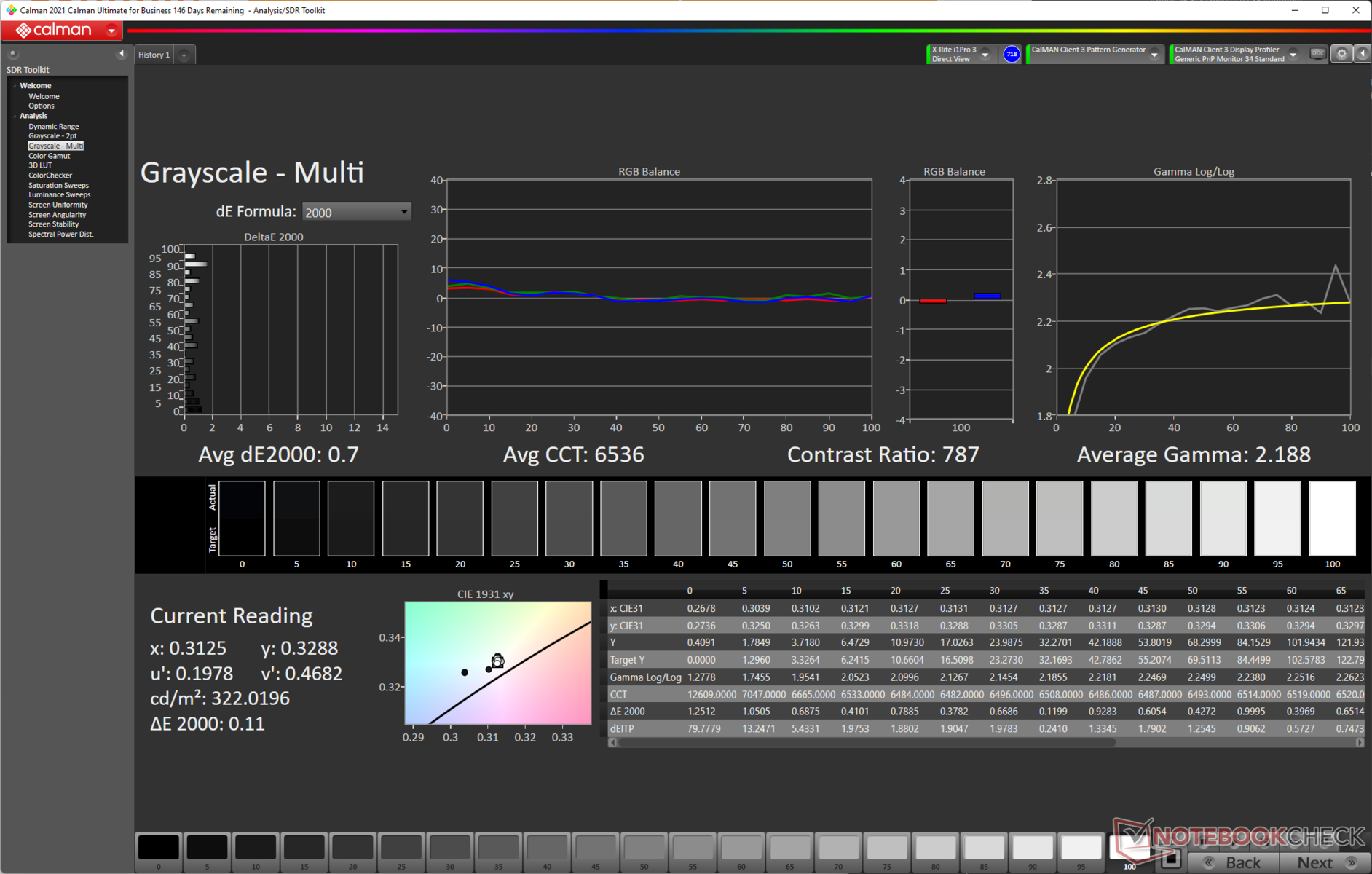
Task: Switch to the History 1 tab
Action: click(154, 55)
